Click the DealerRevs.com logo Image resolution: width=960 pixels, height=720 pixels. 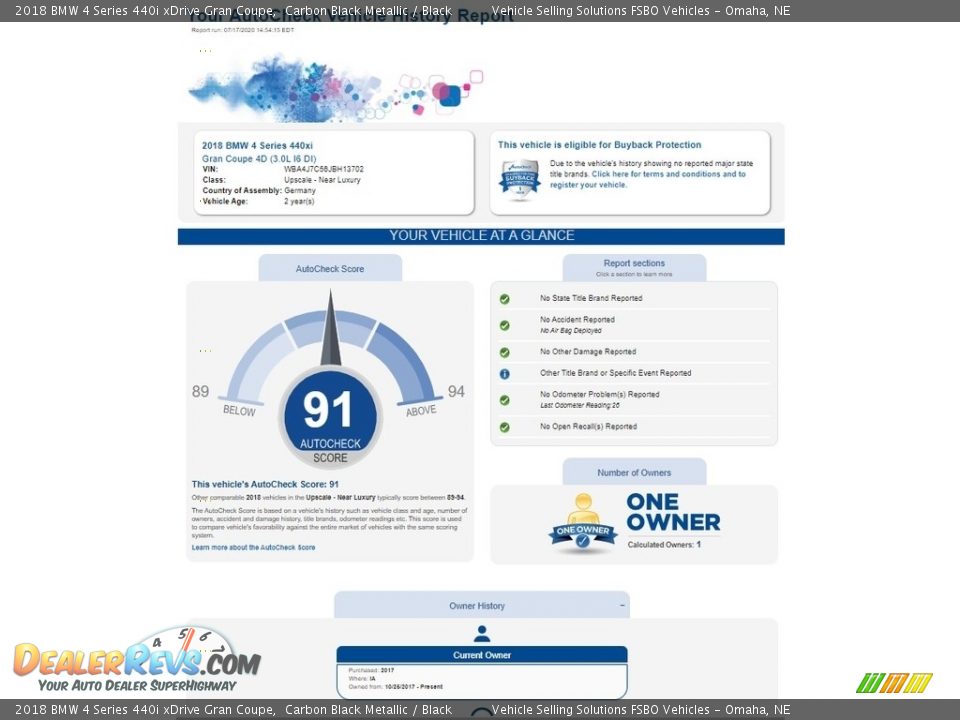coord(136,660)
